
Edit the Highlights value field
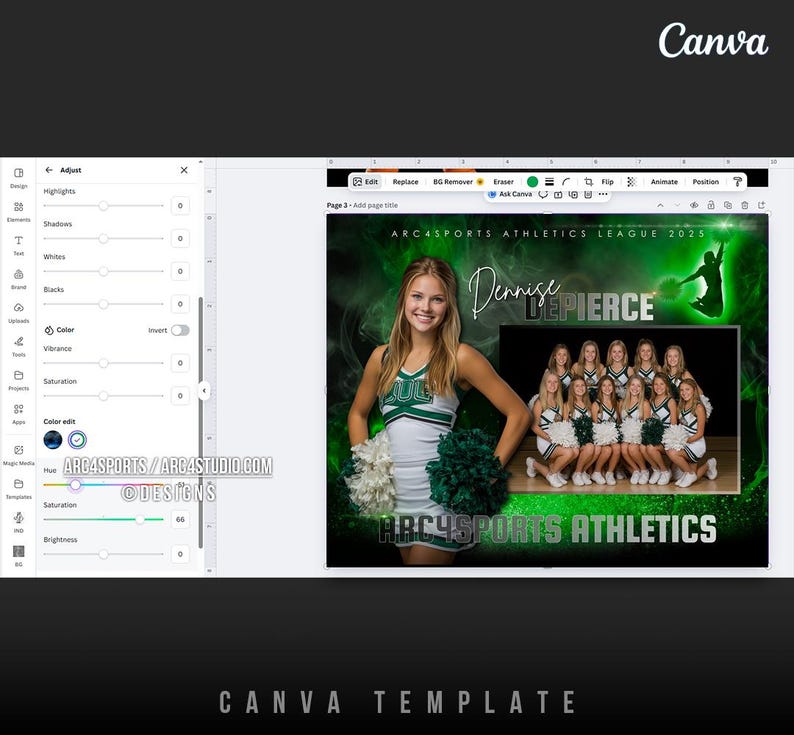(x=180, y=206)
